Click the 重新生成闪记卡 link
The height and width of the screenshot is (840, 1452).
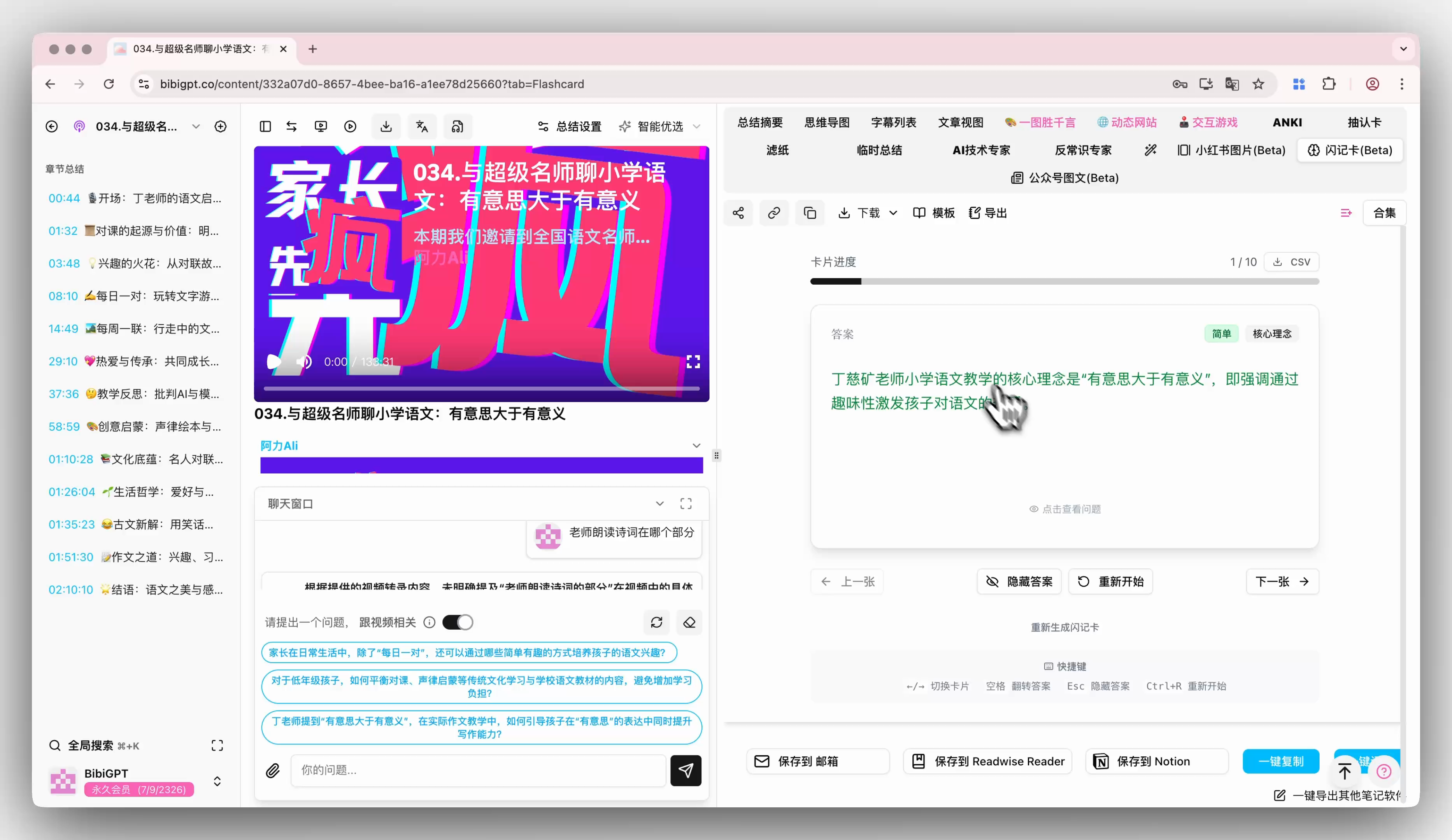1065,628
